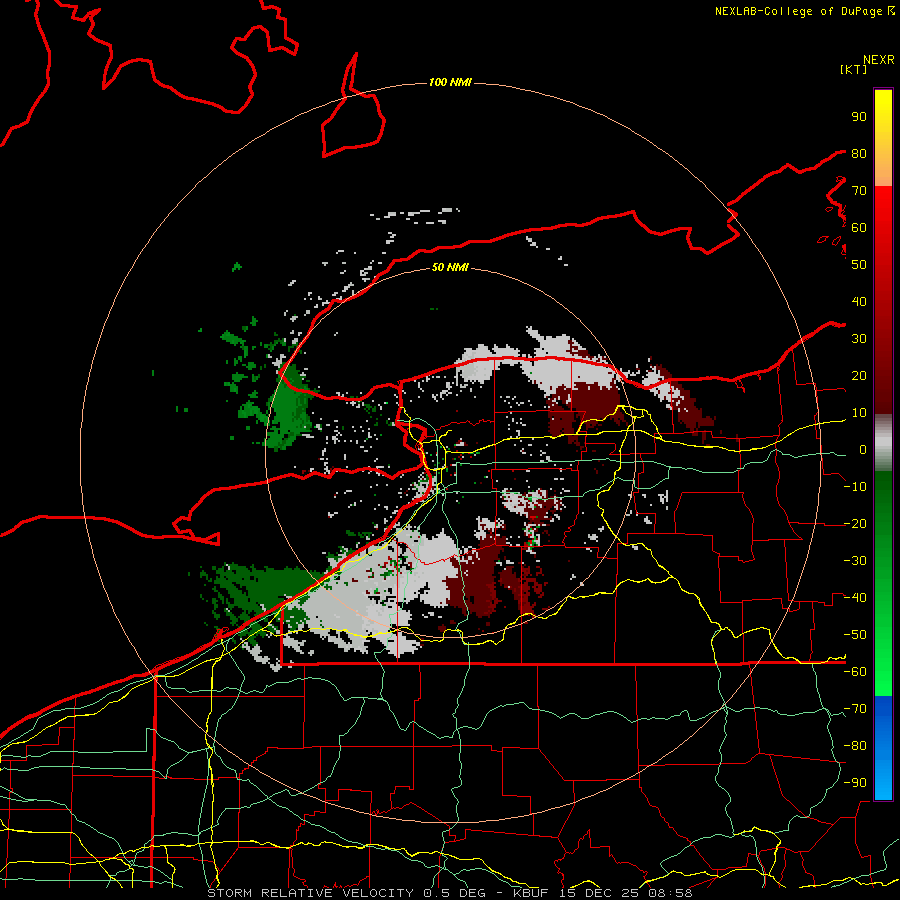This screenshot has width=900, height=900.
Task: Click the -90 value on the velocity scale
Action: (x=855, y=783)
